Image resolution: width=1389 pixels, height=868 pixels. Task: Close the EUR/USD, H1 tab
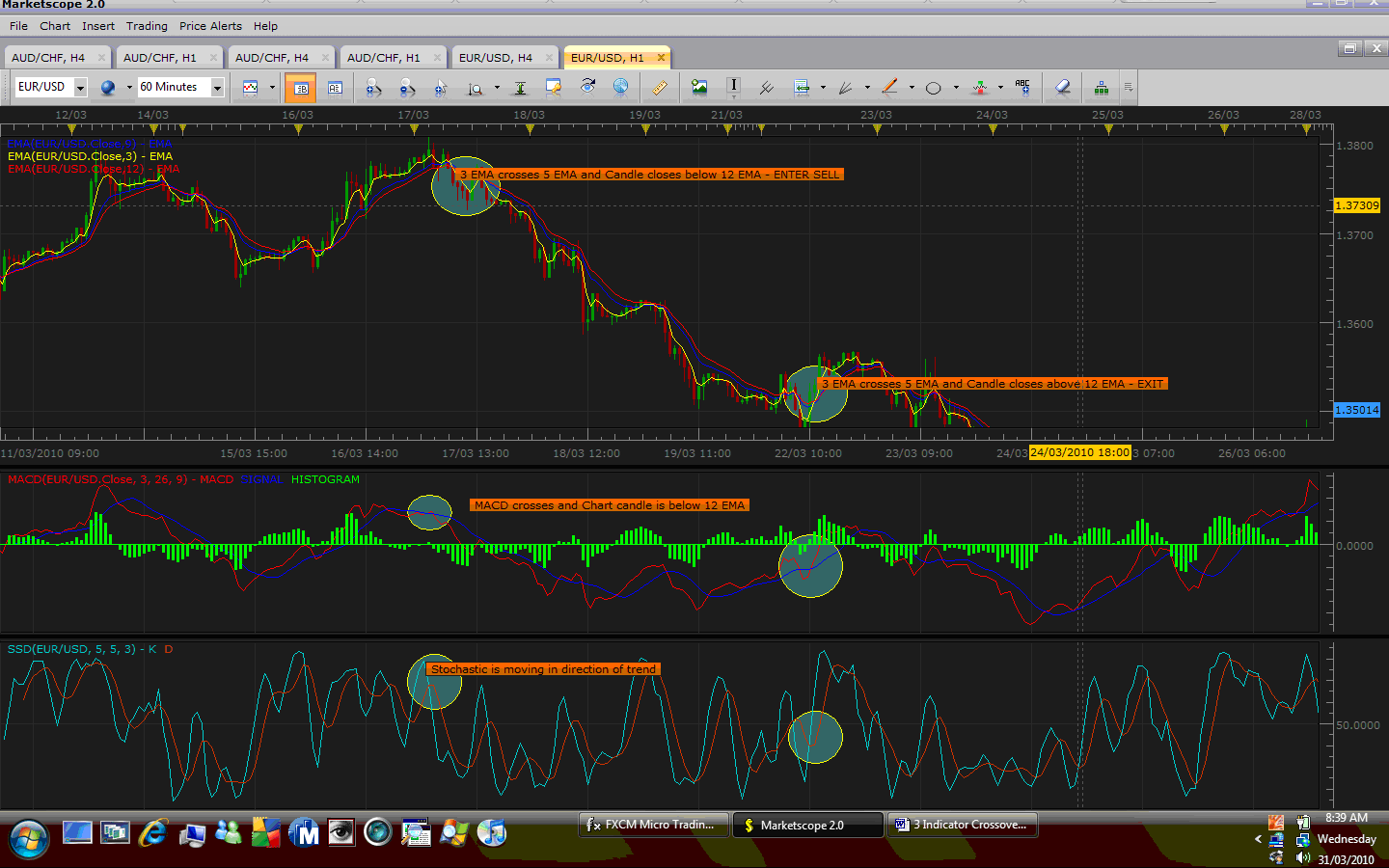click(661, 58)
